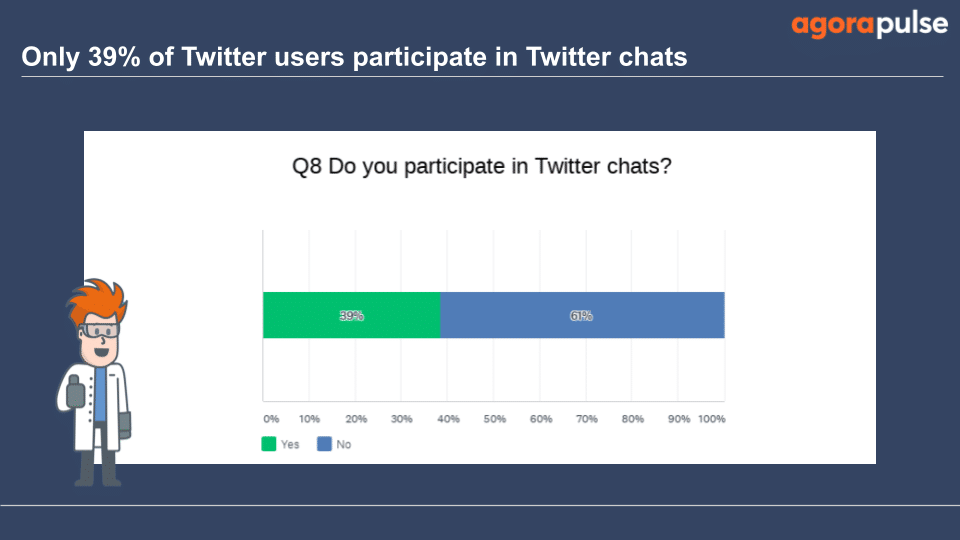Screen dimensions: 960x540
Task: Click the 80% axis label
Action: 632,419
